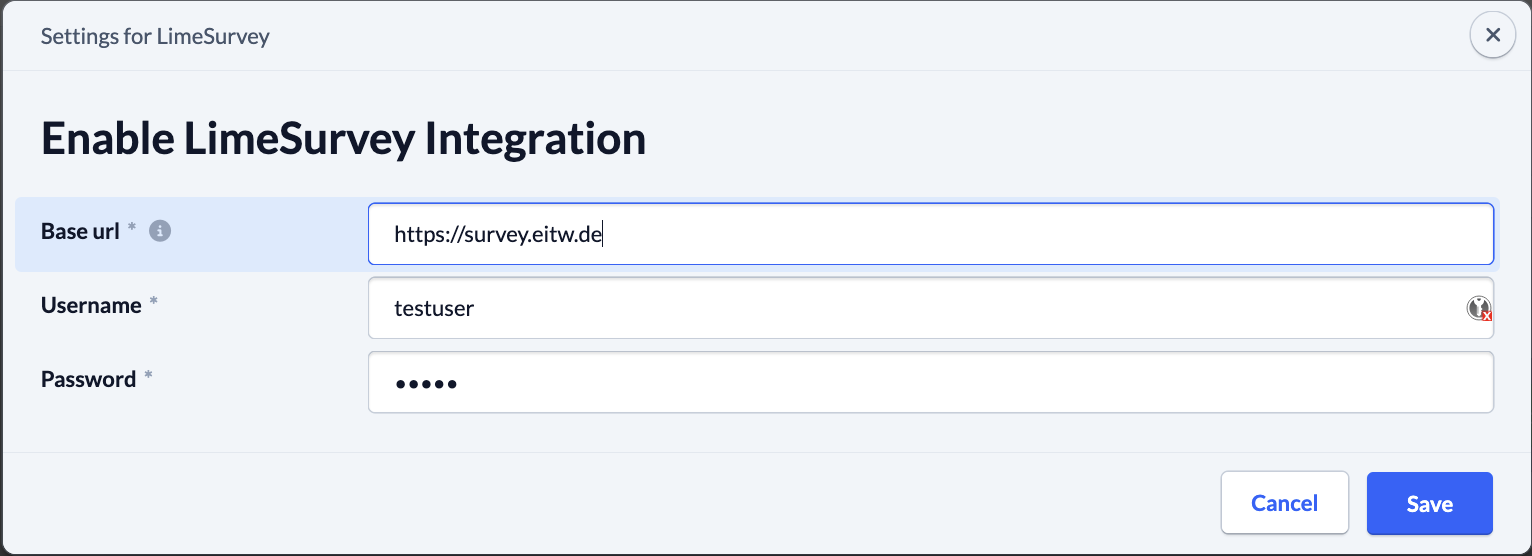Click the Base url label
Image resolution: width=1532 pixels, height=556 pixels.
(81, 231)
